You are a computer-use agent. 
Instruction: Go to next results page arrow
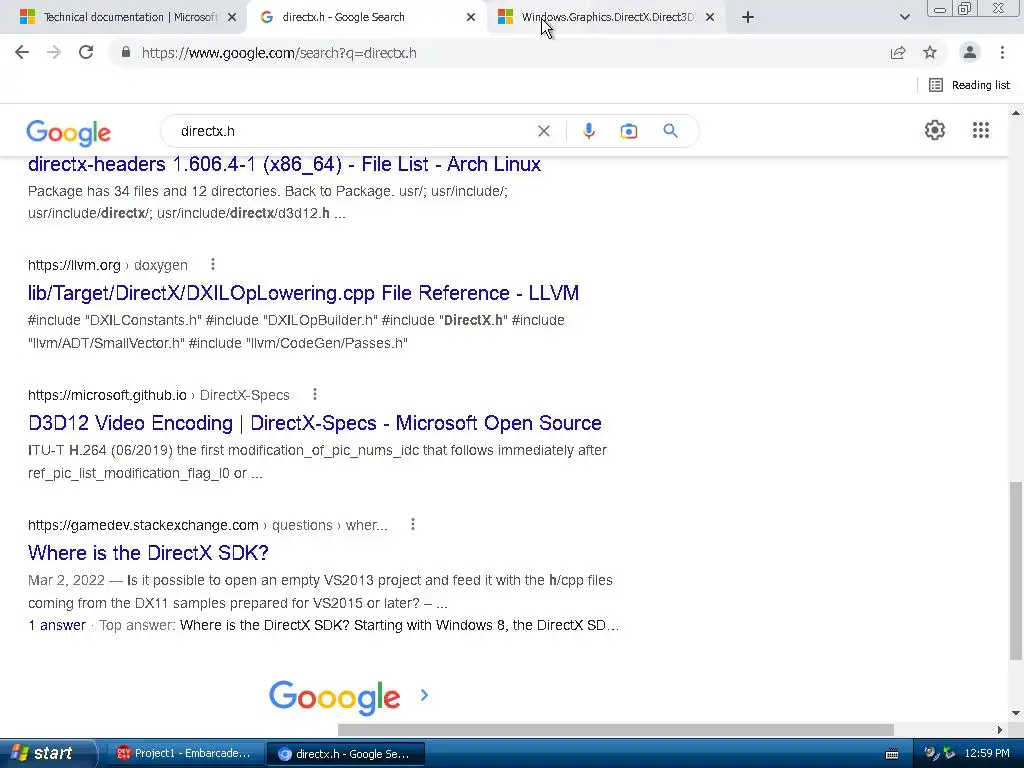pos(424,695)
